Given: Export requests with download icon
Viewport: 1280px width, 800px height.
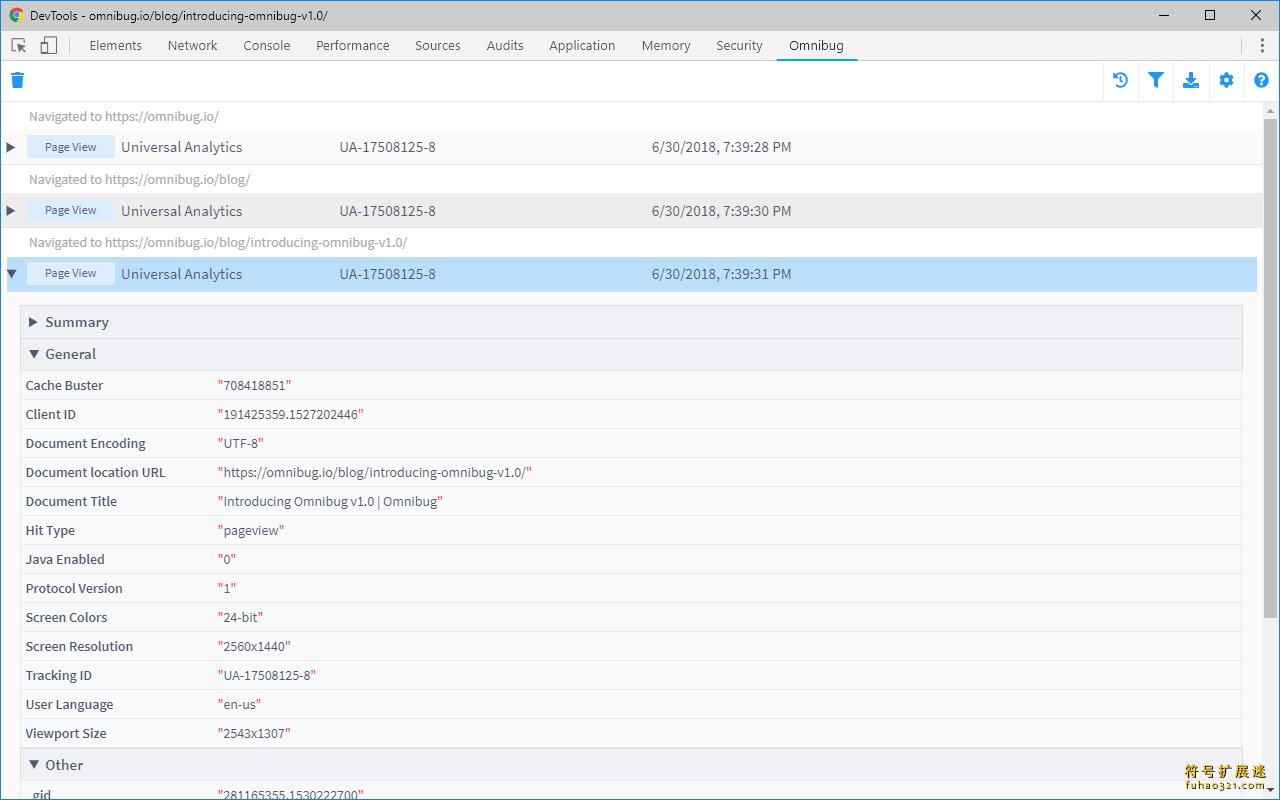Looking at the screenshot, I should (1191, 81).
